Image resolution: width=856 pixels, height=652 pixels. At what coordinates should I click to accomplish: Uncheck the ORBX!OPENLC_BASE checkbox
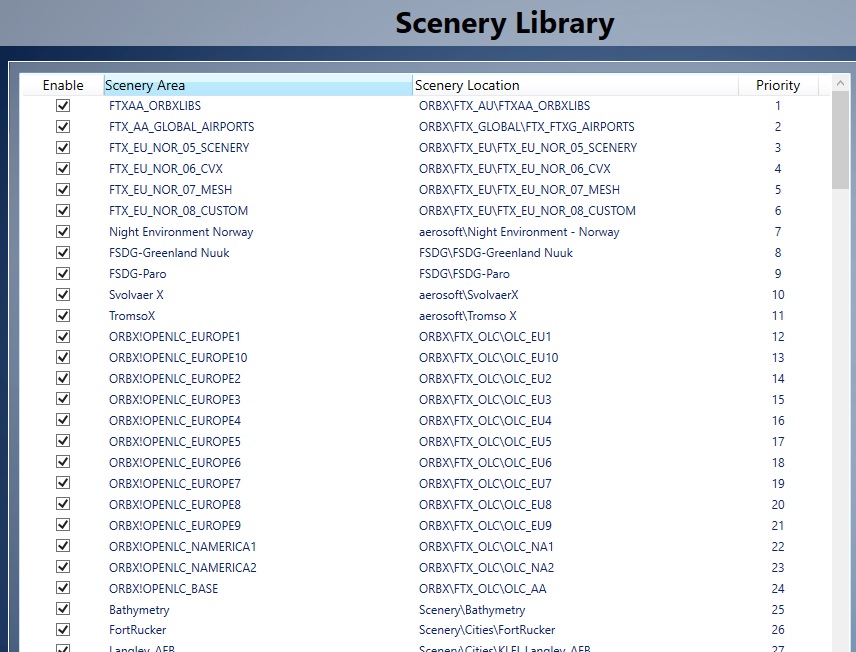pyautogui.click(x=63, y=589)
